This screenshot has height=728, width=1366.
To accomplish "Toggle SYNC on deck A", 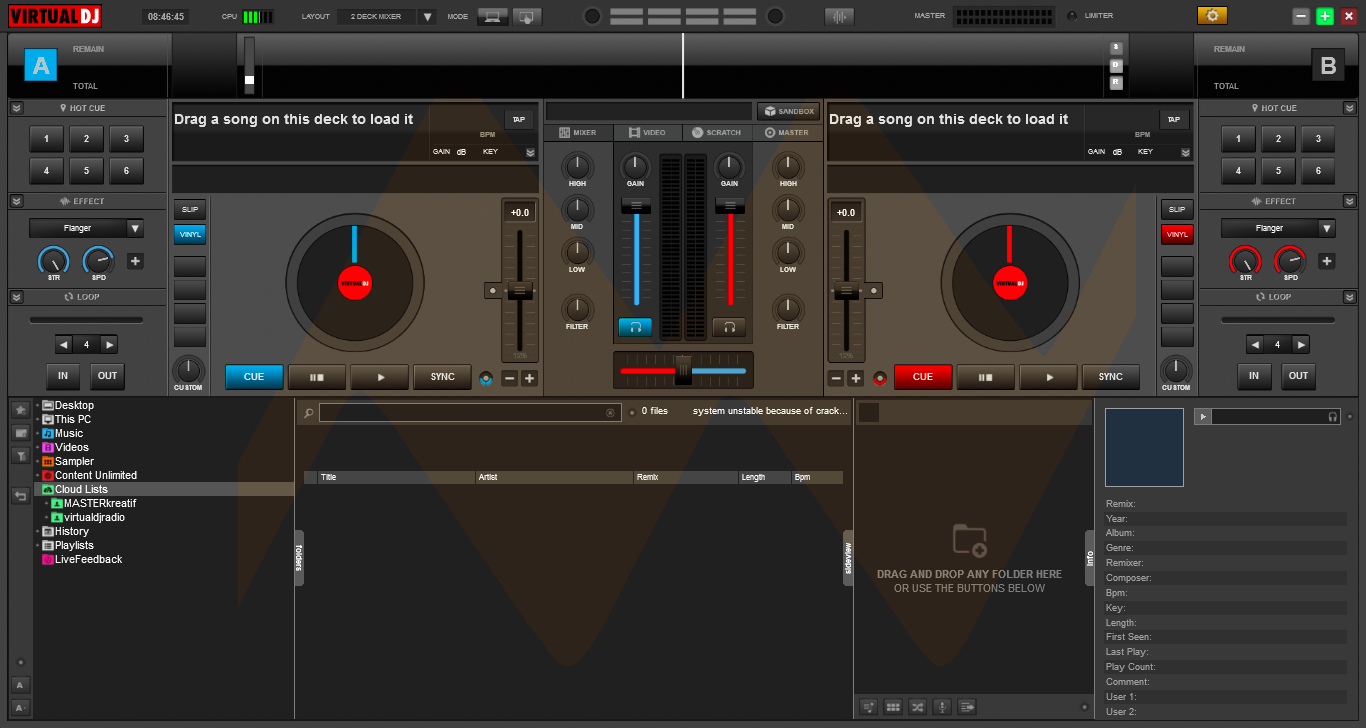I will (442, 377).
